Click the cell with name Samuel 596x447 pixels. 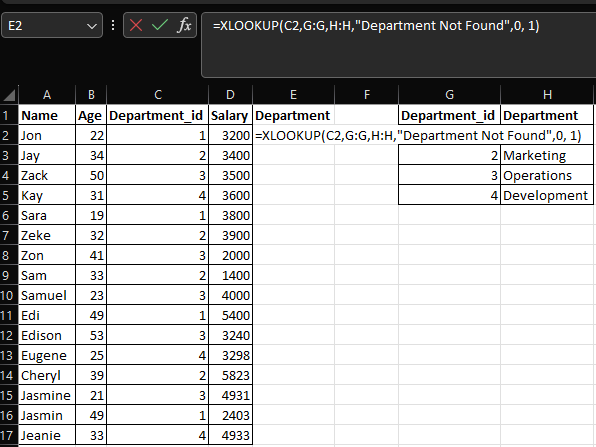tap(47, 295)
